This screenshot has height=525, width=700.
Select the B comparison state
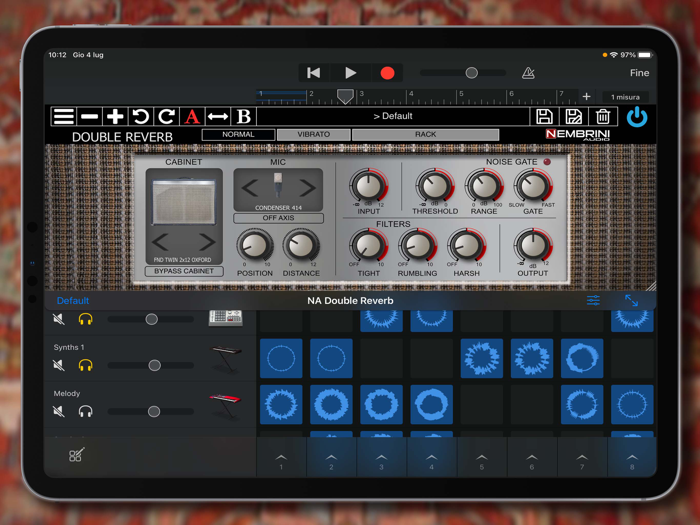244,117
